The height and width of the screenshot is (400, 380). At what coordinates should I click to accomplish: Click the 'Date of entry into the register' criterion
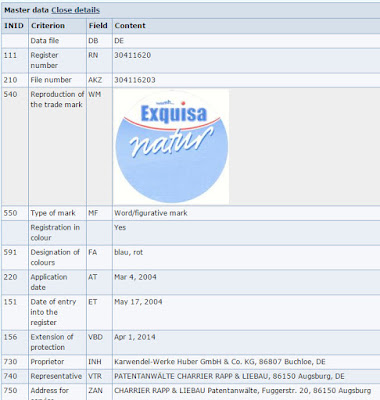pyautogui.click(x=53, y=312)
